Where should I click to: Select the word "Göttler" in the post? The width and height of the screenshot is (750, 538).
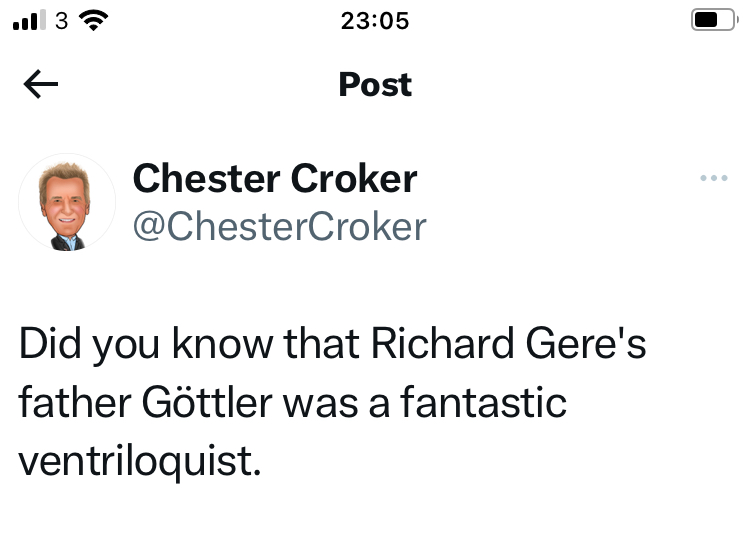pyautogui.click(x=214, y=404)
